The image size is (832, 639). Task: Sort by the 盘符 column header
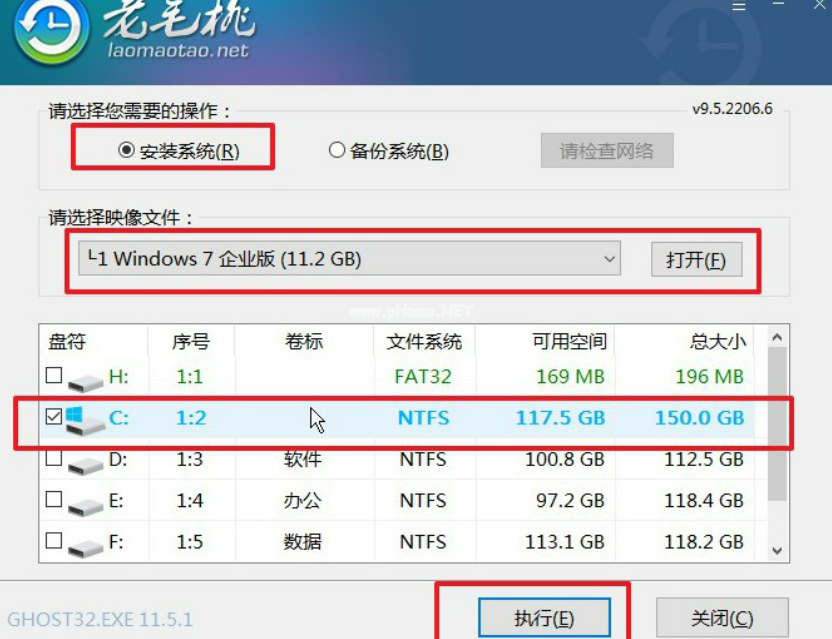point(68,342)
